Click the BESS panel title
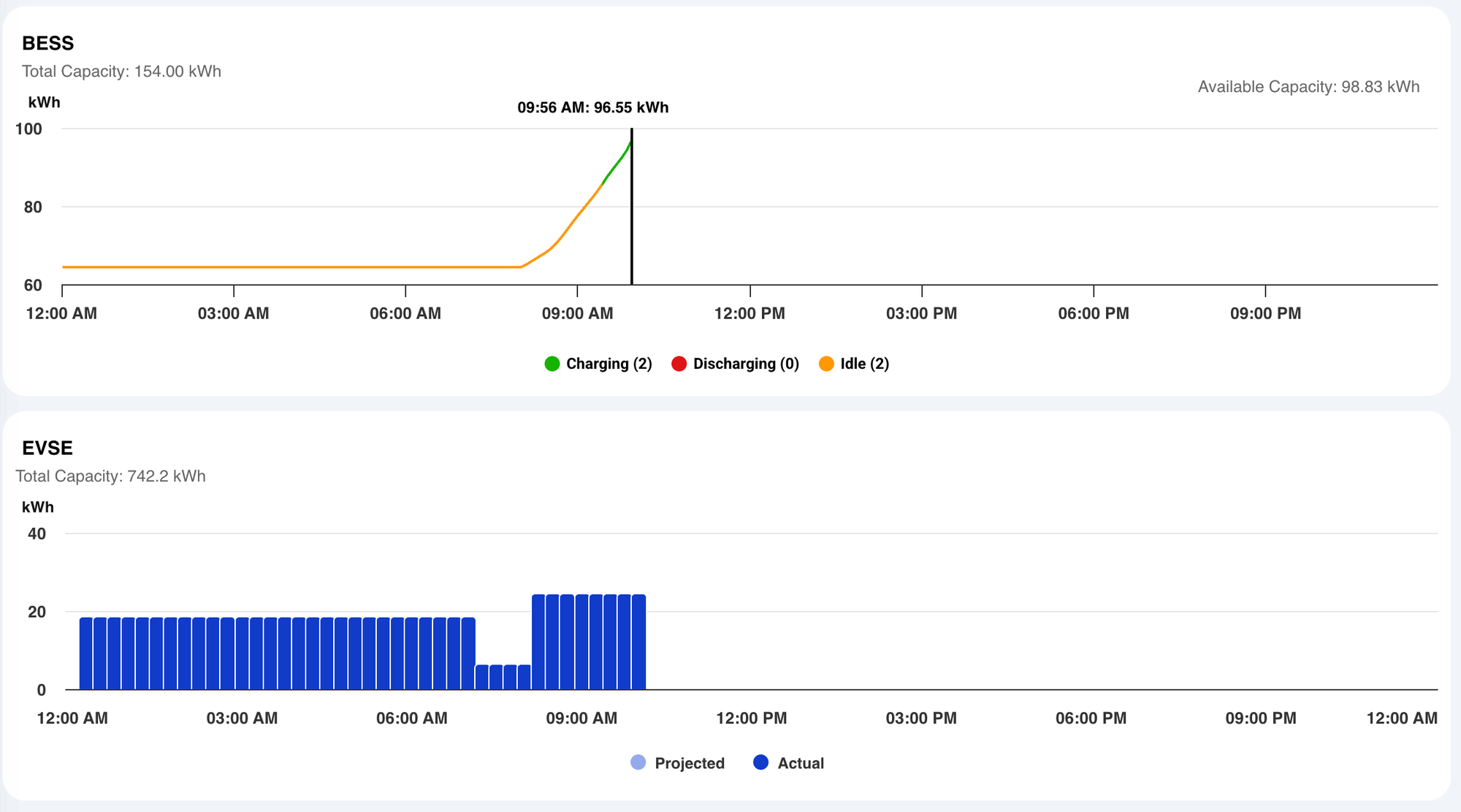The width and height of the screenshot is (1461, 812). coord(48,43)
